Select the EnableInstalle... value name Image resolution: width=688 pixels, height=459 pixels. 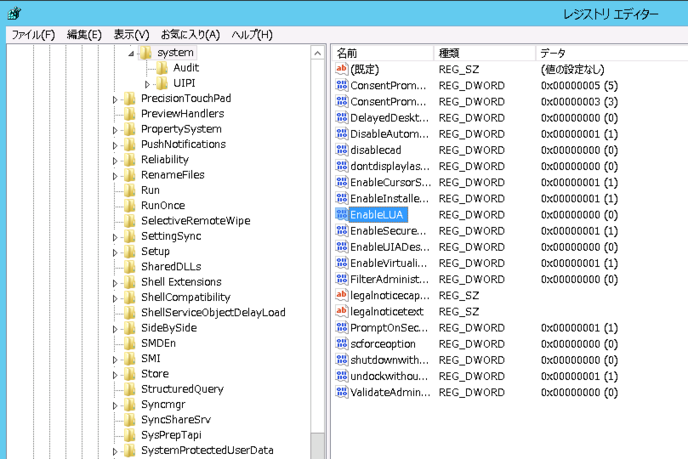tap(389, 198)
